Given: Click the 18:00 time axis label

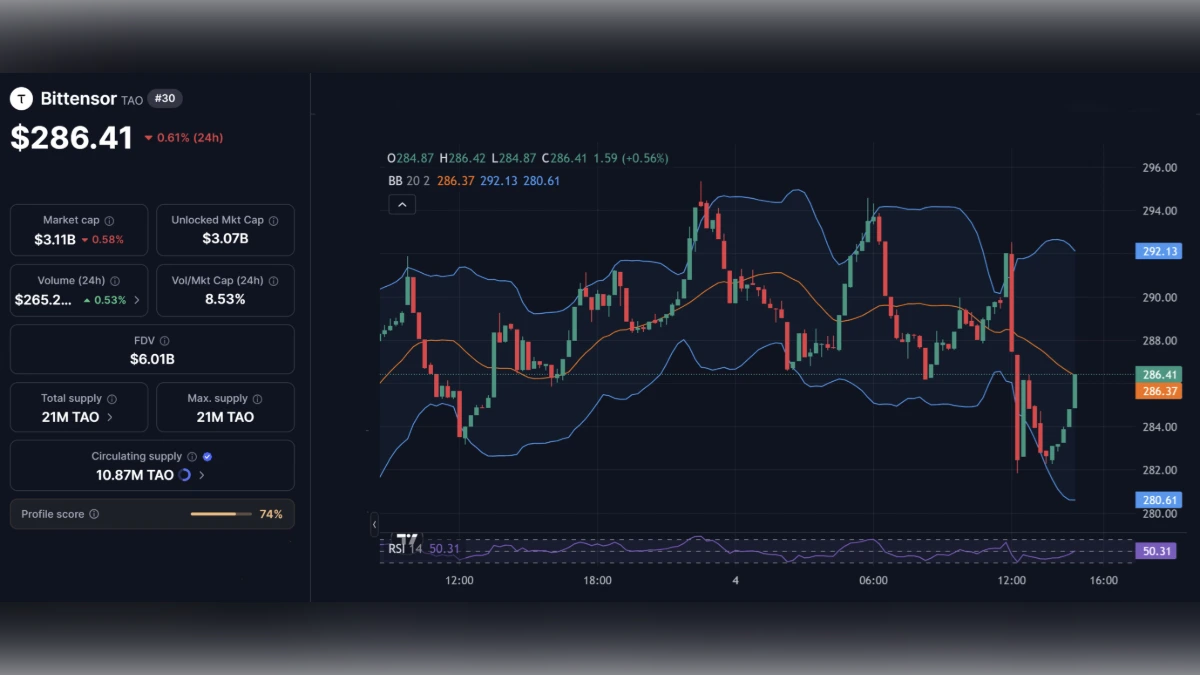Looking at the screenshot, I should [597, 580].
